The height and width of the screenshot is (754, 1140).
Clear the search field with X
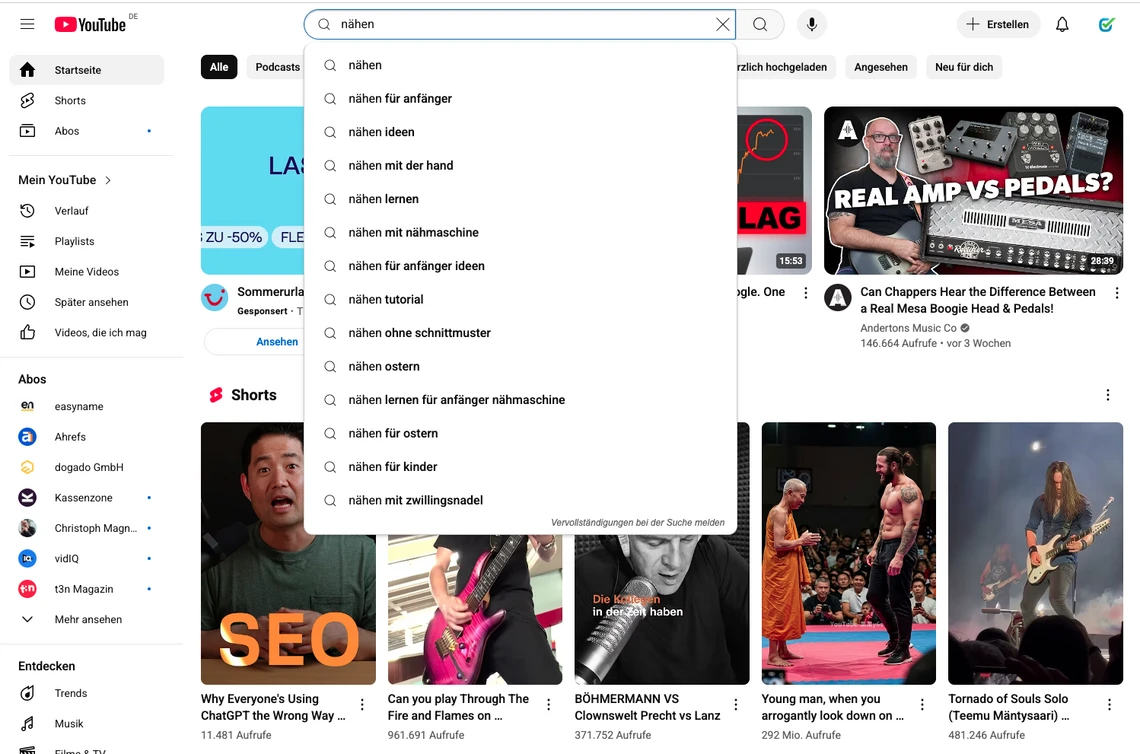click(722, 24)
